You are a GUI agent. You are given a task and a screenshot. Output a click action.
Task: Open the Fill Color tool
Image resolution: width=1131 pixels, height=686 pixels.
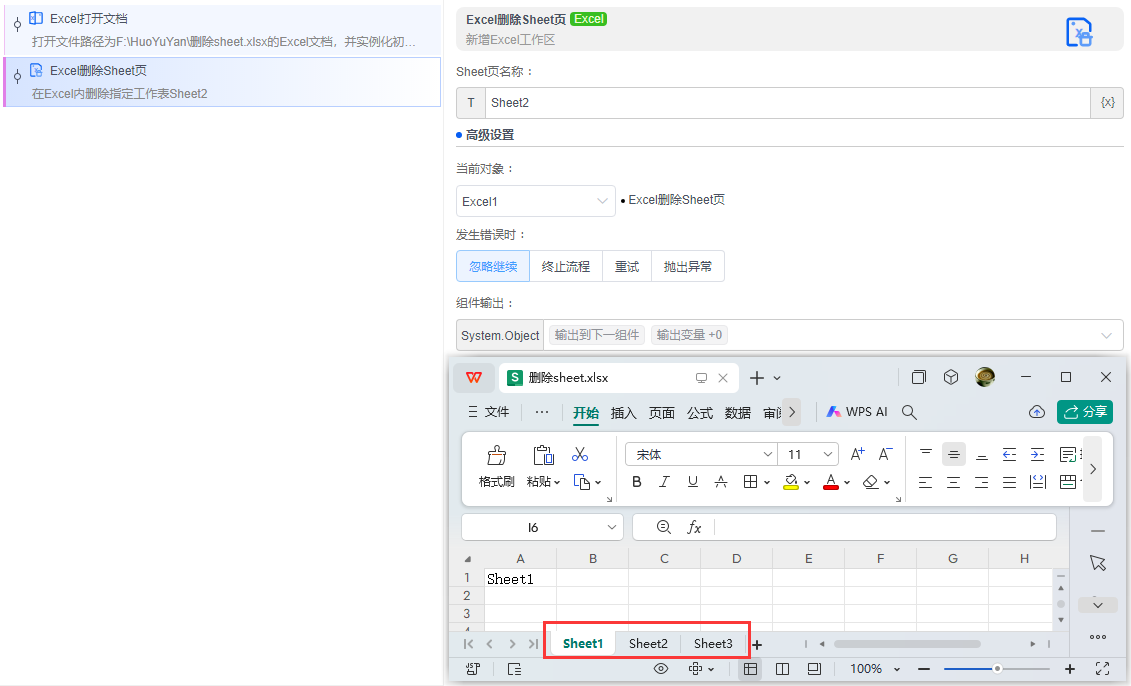[x=792, y=481]
